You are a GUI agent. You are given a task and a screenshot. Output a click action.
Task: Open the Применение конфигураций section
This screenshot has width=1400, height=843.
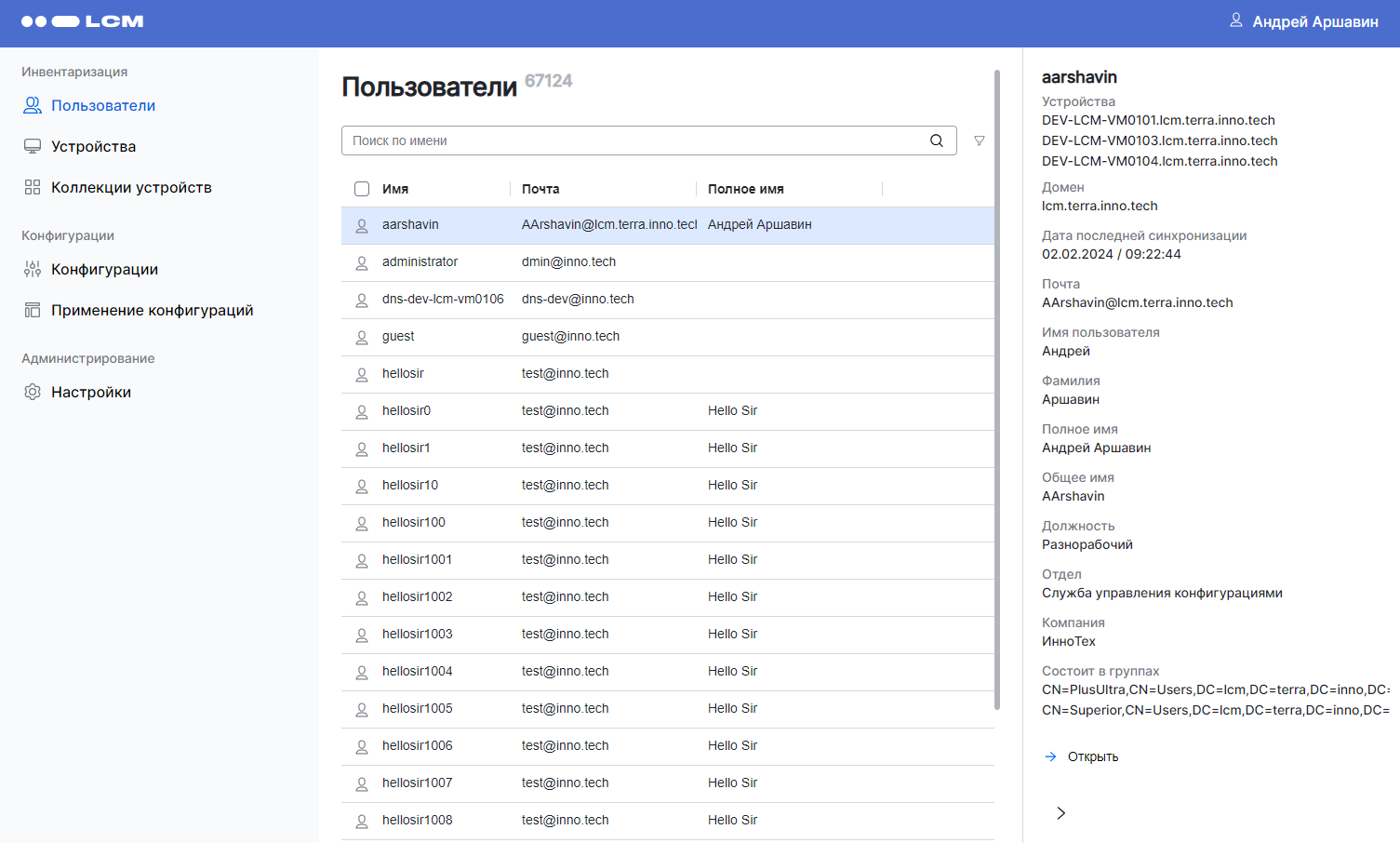tap(152, 310)
